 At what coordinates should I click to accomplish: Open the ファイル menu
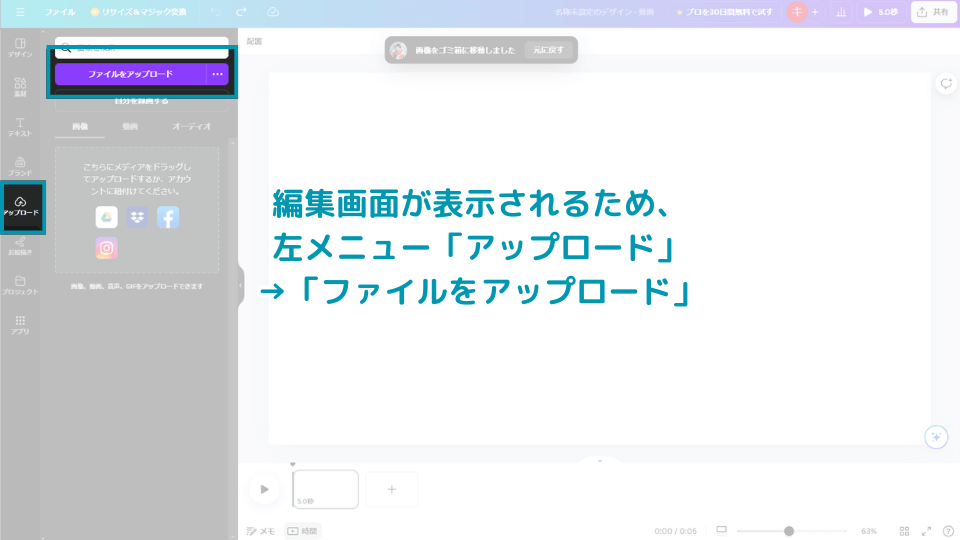60,12
